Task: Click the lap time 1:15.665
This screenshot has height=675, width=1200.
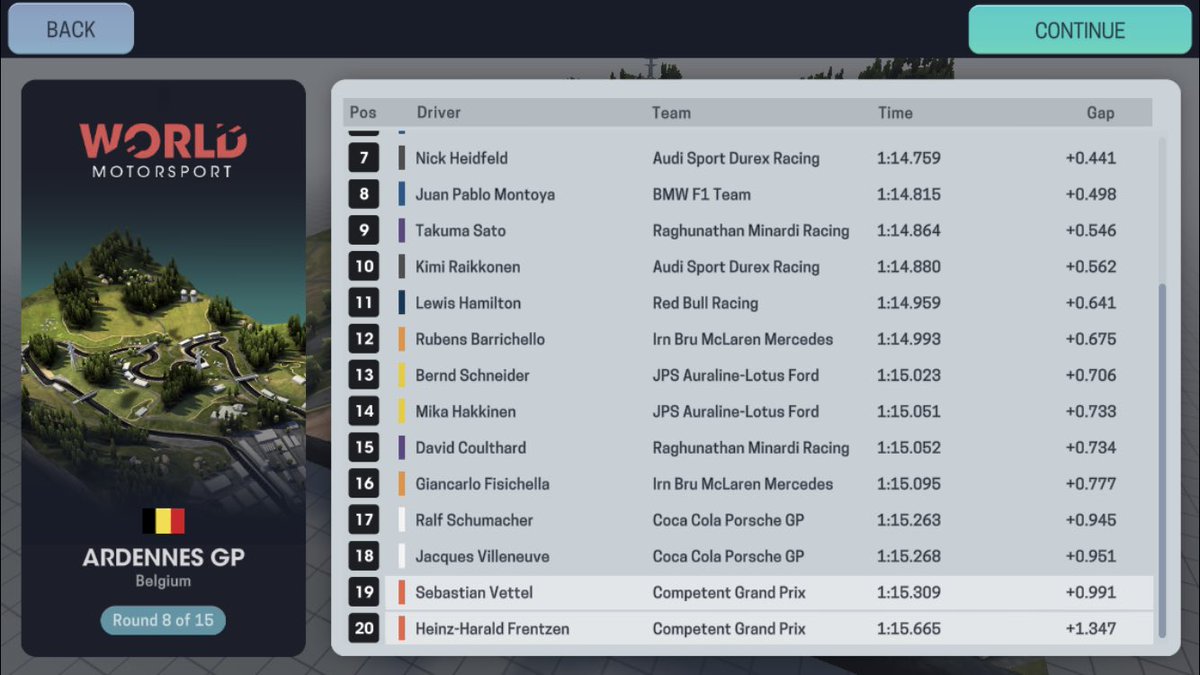Action: 909,629
